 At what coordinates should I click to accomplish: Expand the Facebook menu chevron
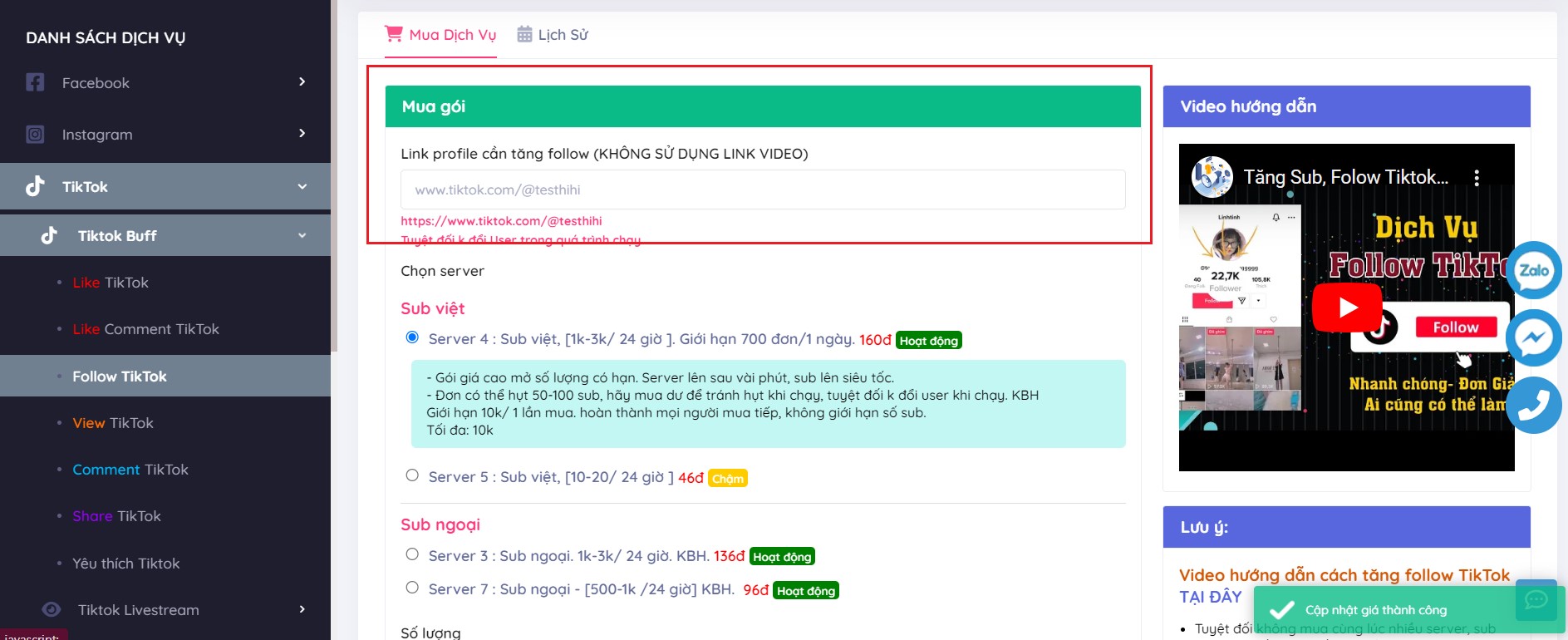point(302,81)
